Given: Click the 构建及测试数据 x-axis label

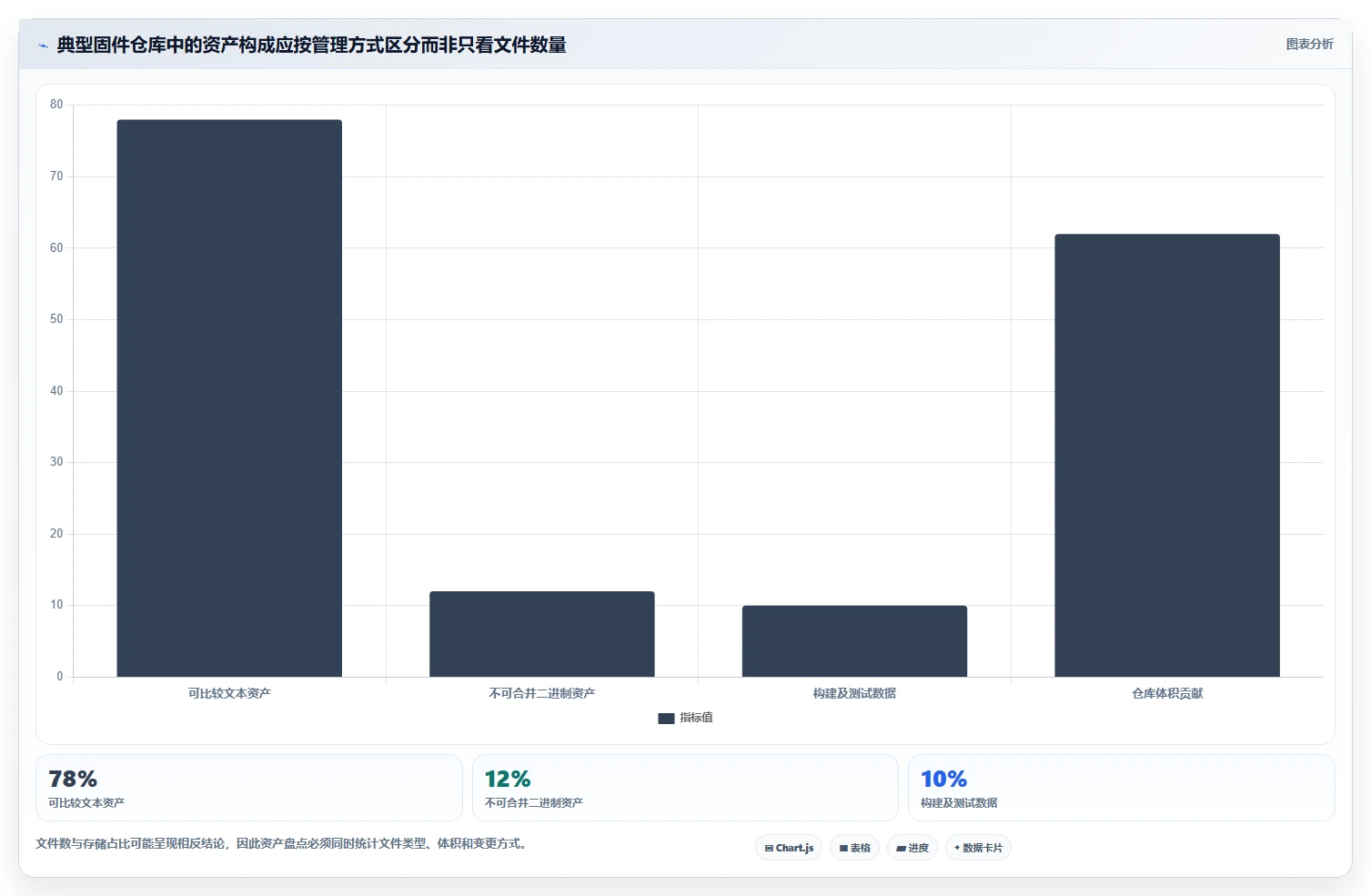Looking at the screenshot, I should click(x=854, y=693).
